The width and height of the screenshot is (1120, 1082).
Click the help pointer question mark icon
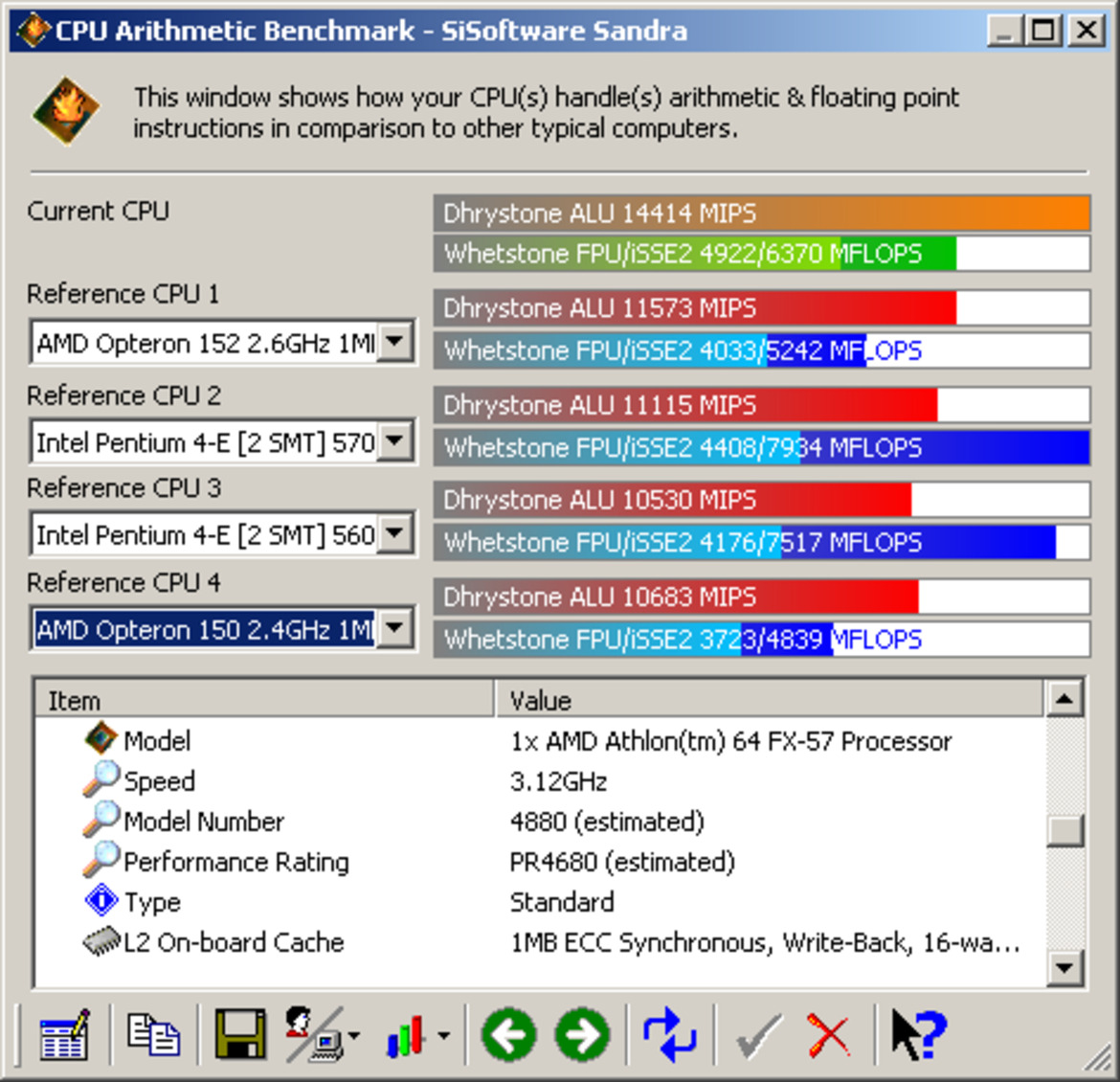click(x=919, y=1035)
